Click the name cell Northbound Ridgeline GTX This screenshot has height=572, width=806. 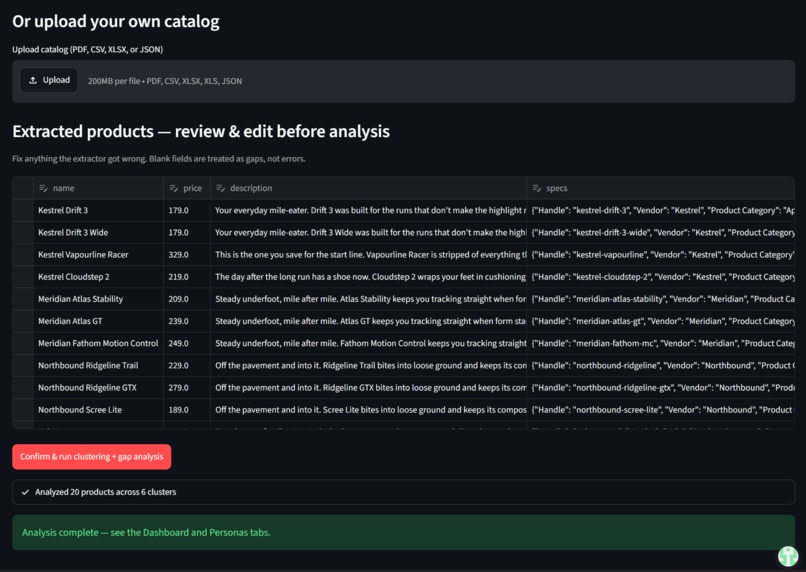(x=98, y=388)
